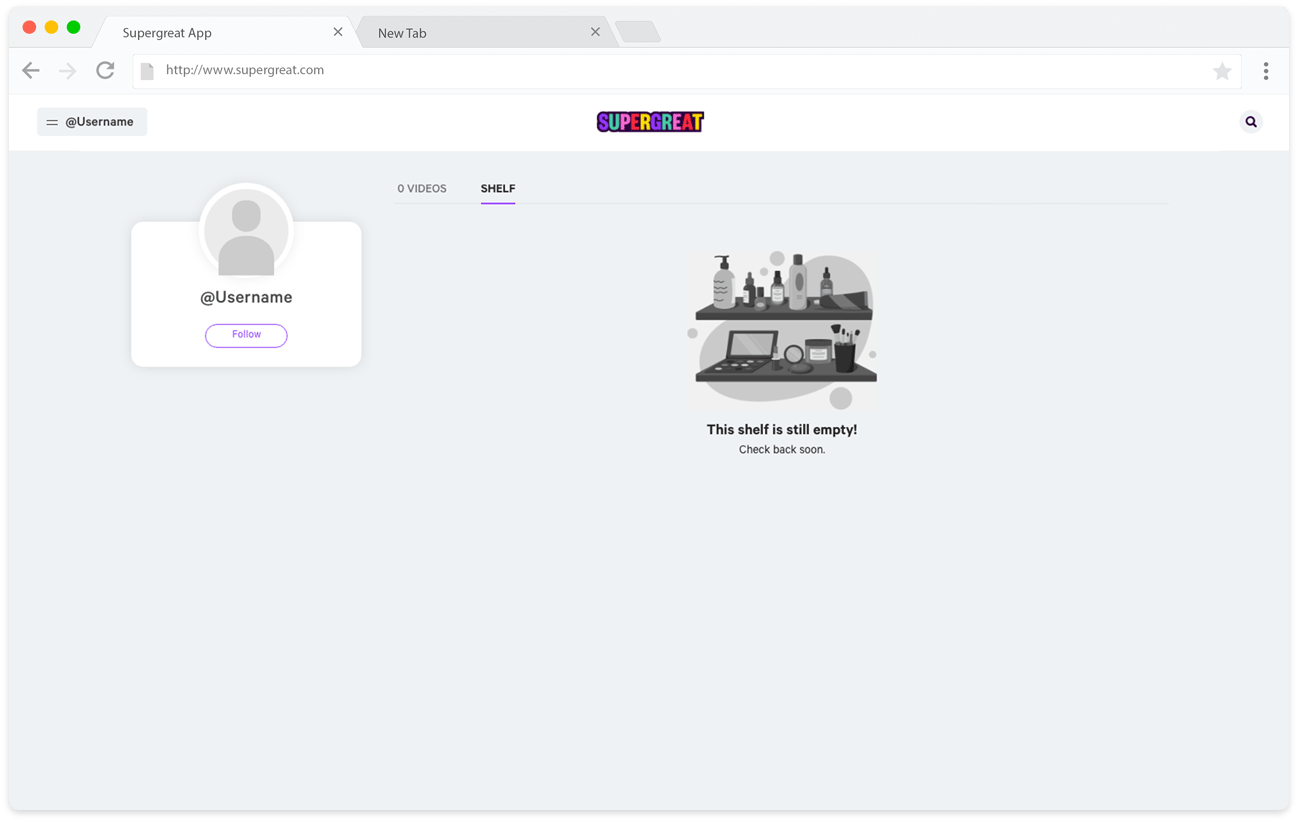Switch to the 0 Videos tab

[x=422, y=188]
